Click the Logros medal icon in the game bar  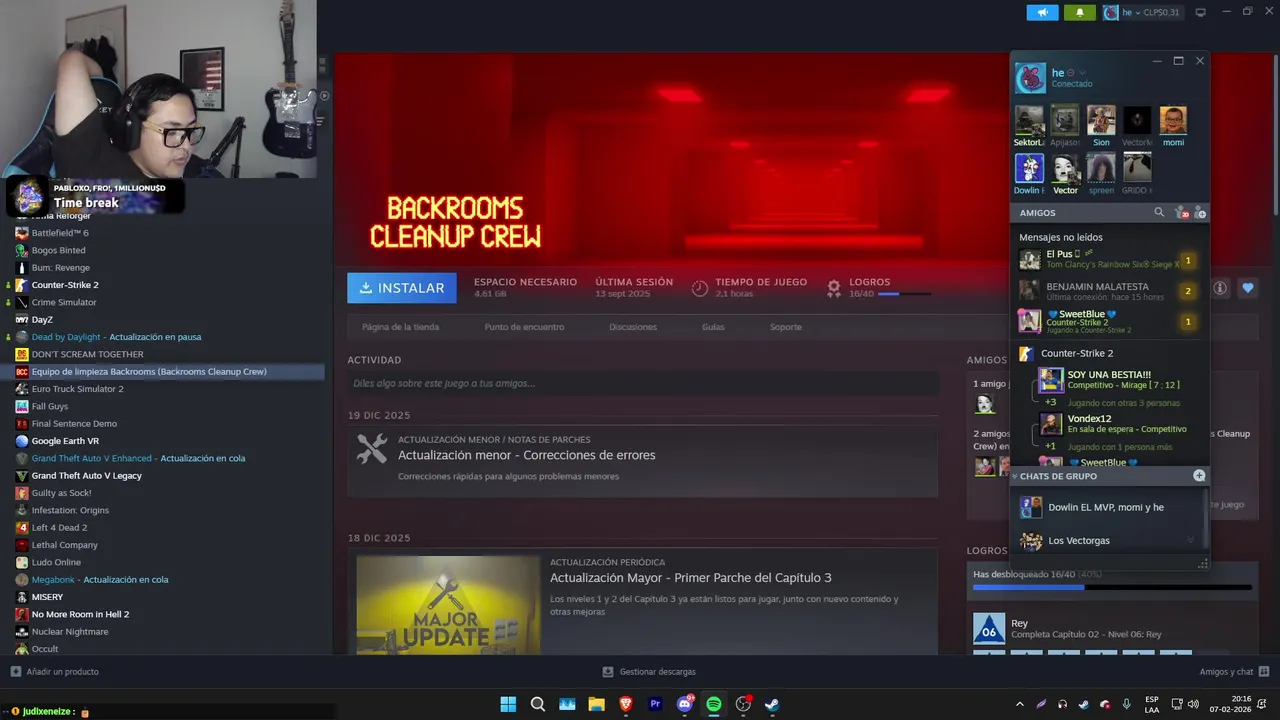[834, 288]
